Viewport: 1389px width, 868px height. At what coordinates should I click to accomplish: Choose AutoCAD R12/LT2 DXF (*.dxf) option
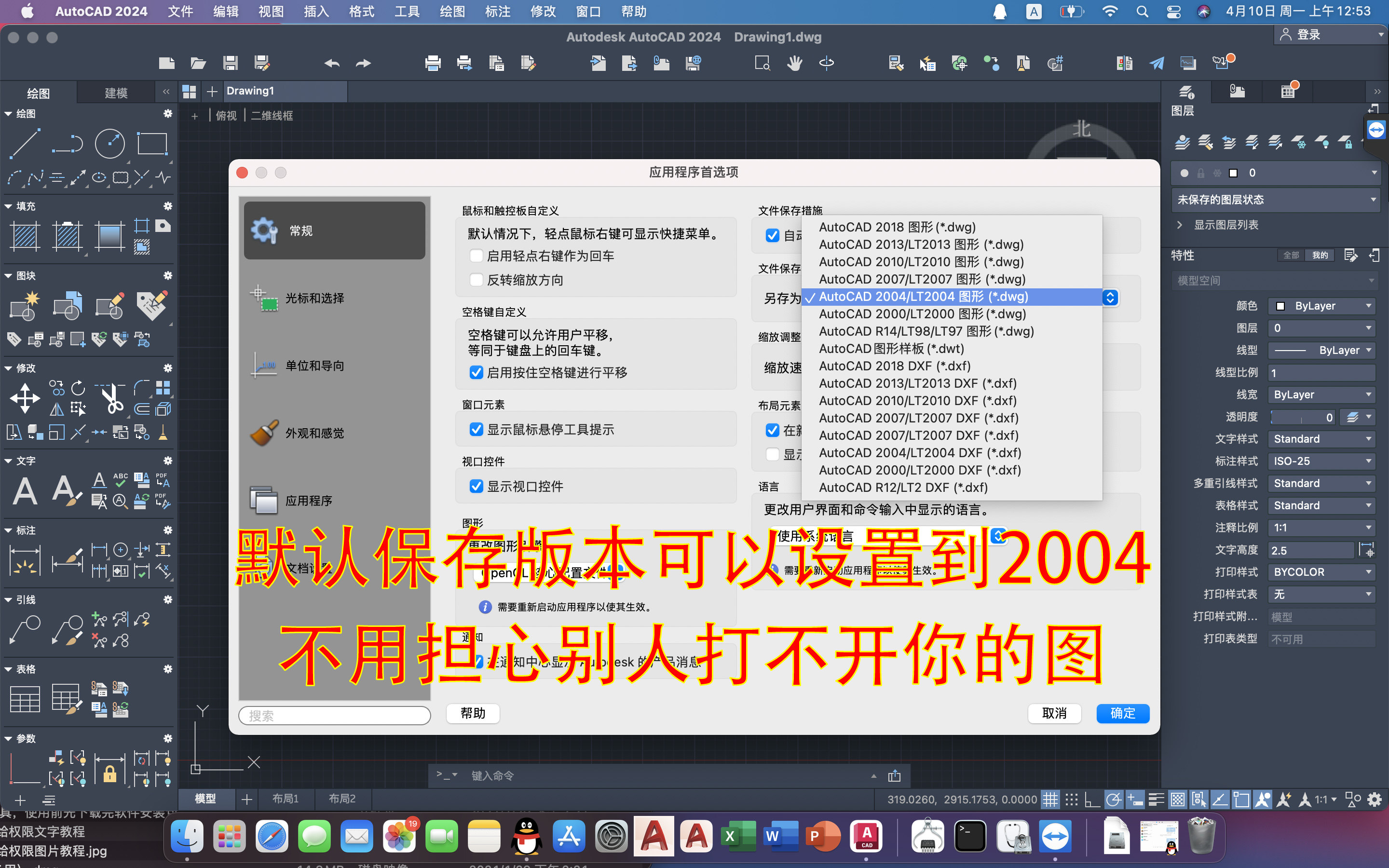tap(952, 488)
